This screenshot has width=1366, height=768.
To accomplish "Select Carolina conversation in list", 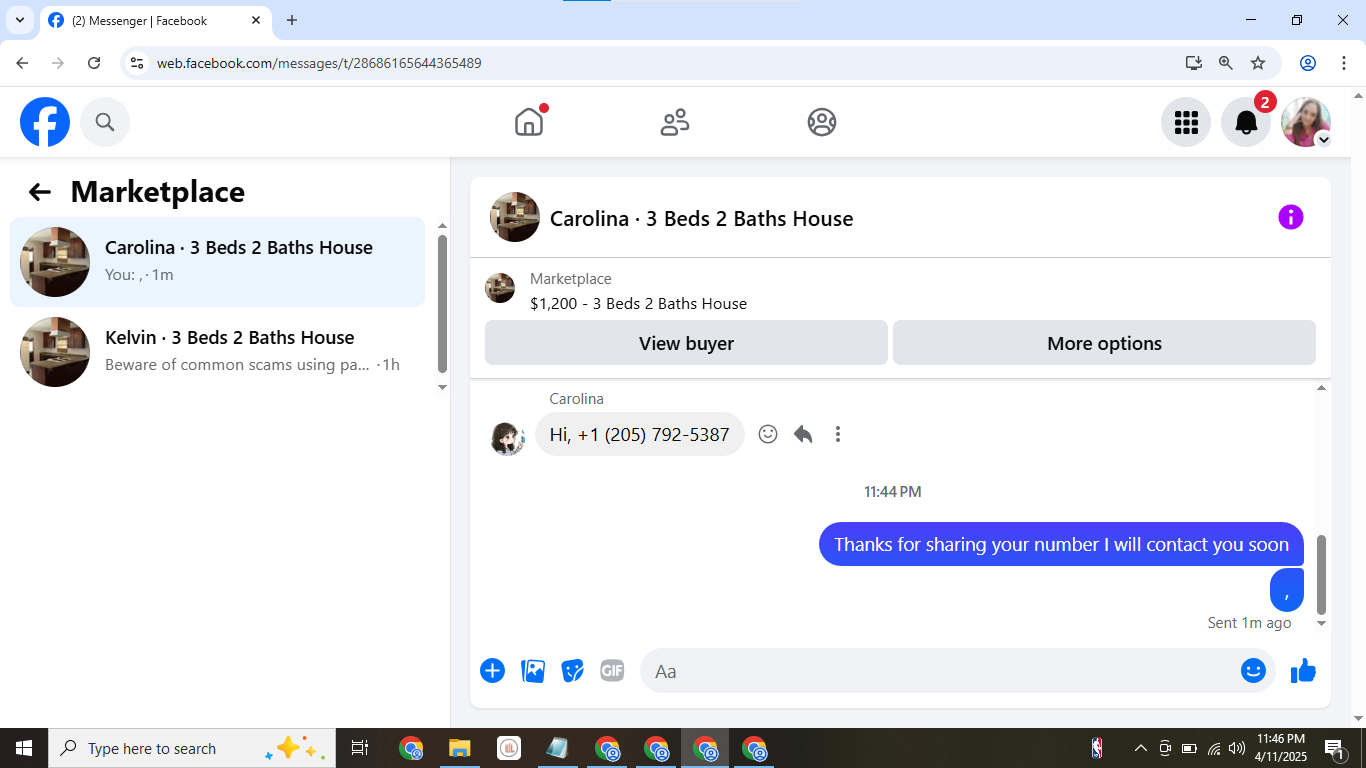I will coord(217,262).
